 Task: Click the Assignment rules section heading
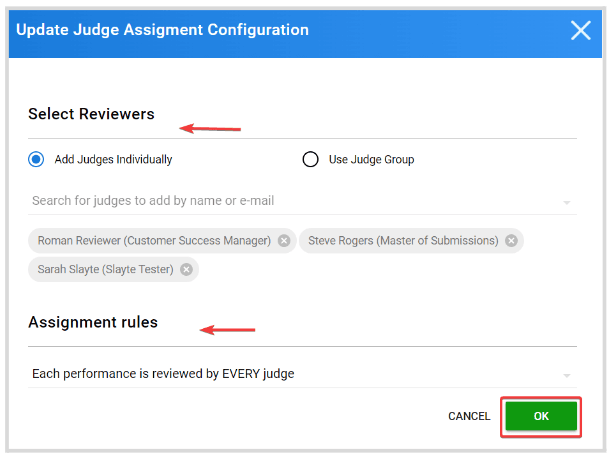[x=93, y=323]
